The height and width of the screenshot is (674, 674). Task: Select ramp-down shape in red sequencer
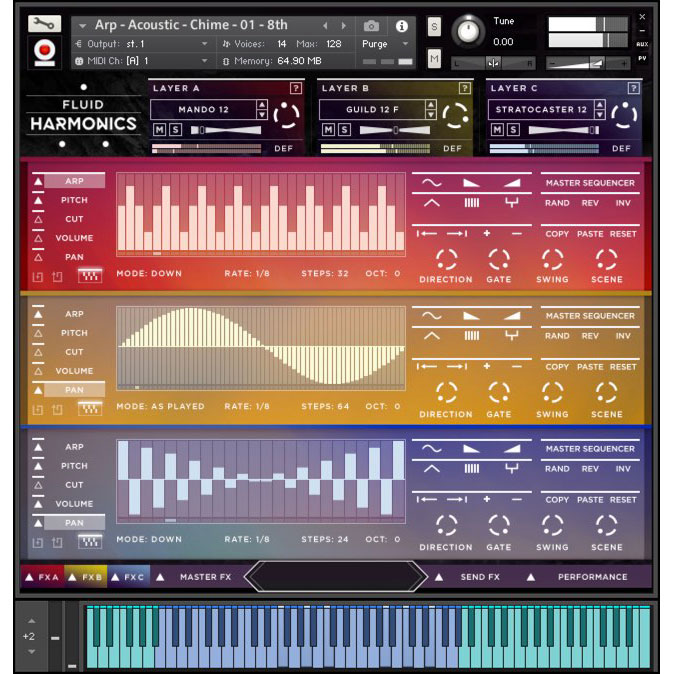(x=471, y=183)
